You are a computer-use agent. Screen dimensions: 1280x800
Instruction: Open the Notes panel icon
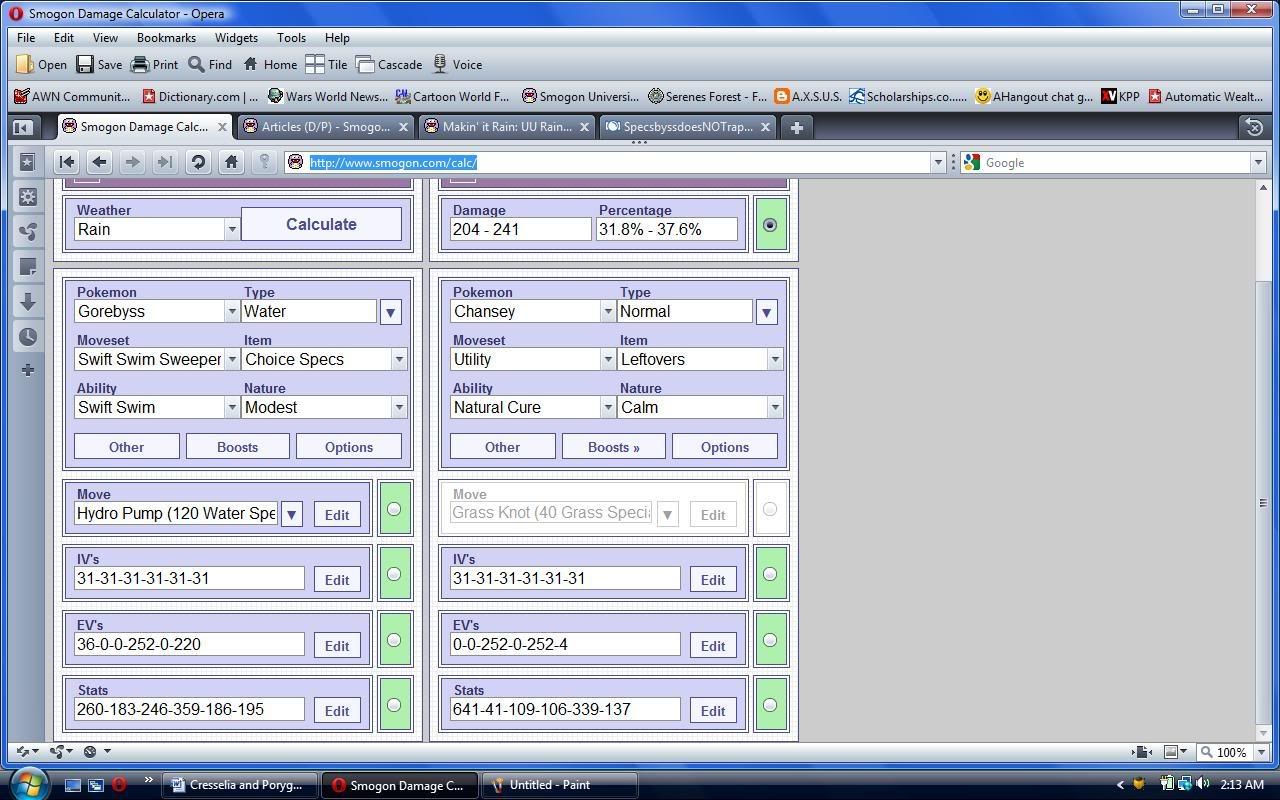(28, 267)
